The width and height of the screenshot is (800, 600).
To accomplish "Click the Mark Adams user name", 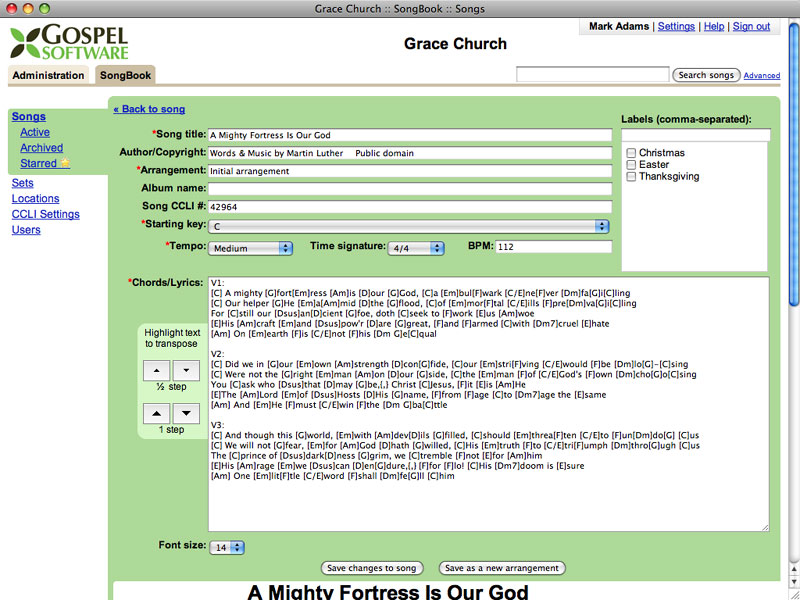I will tap(619, 26).
